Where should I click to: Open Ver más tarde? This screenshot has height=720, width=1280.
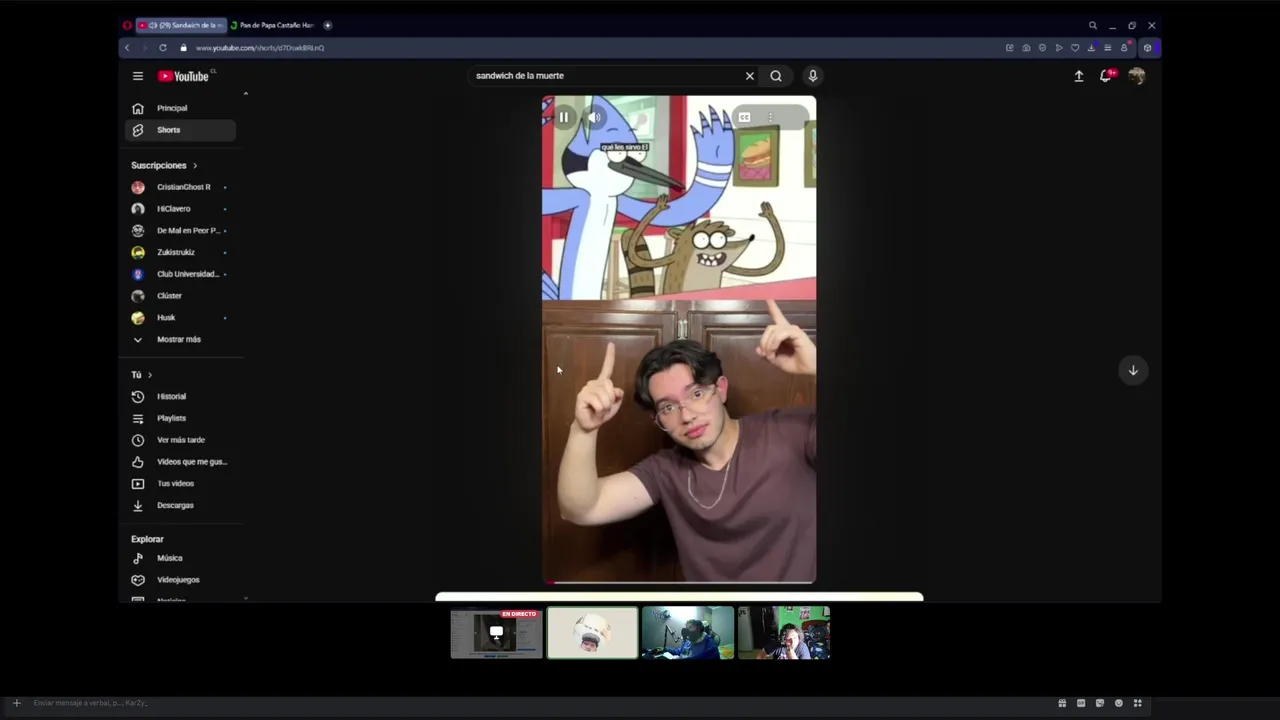(180, 440)
